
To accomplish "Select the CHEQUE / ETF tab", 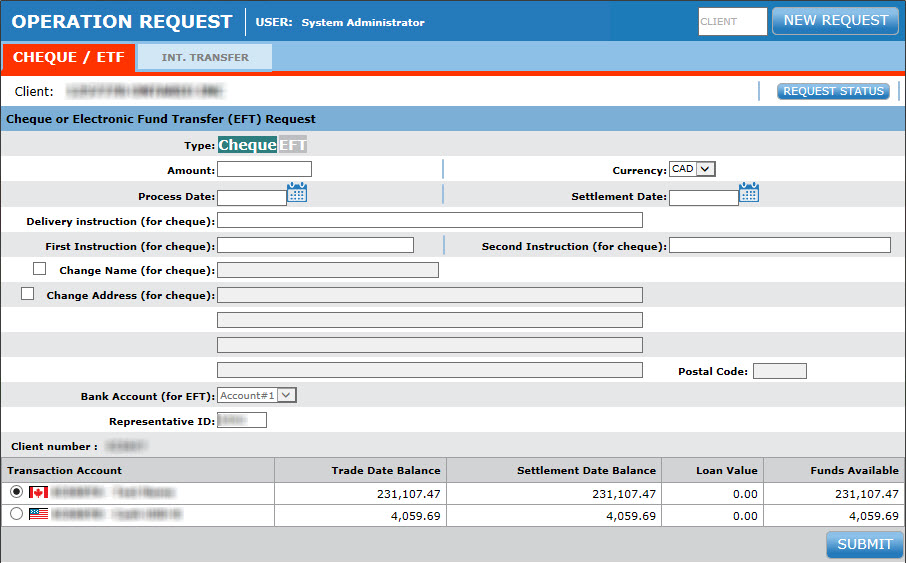I will click(68, 58).
